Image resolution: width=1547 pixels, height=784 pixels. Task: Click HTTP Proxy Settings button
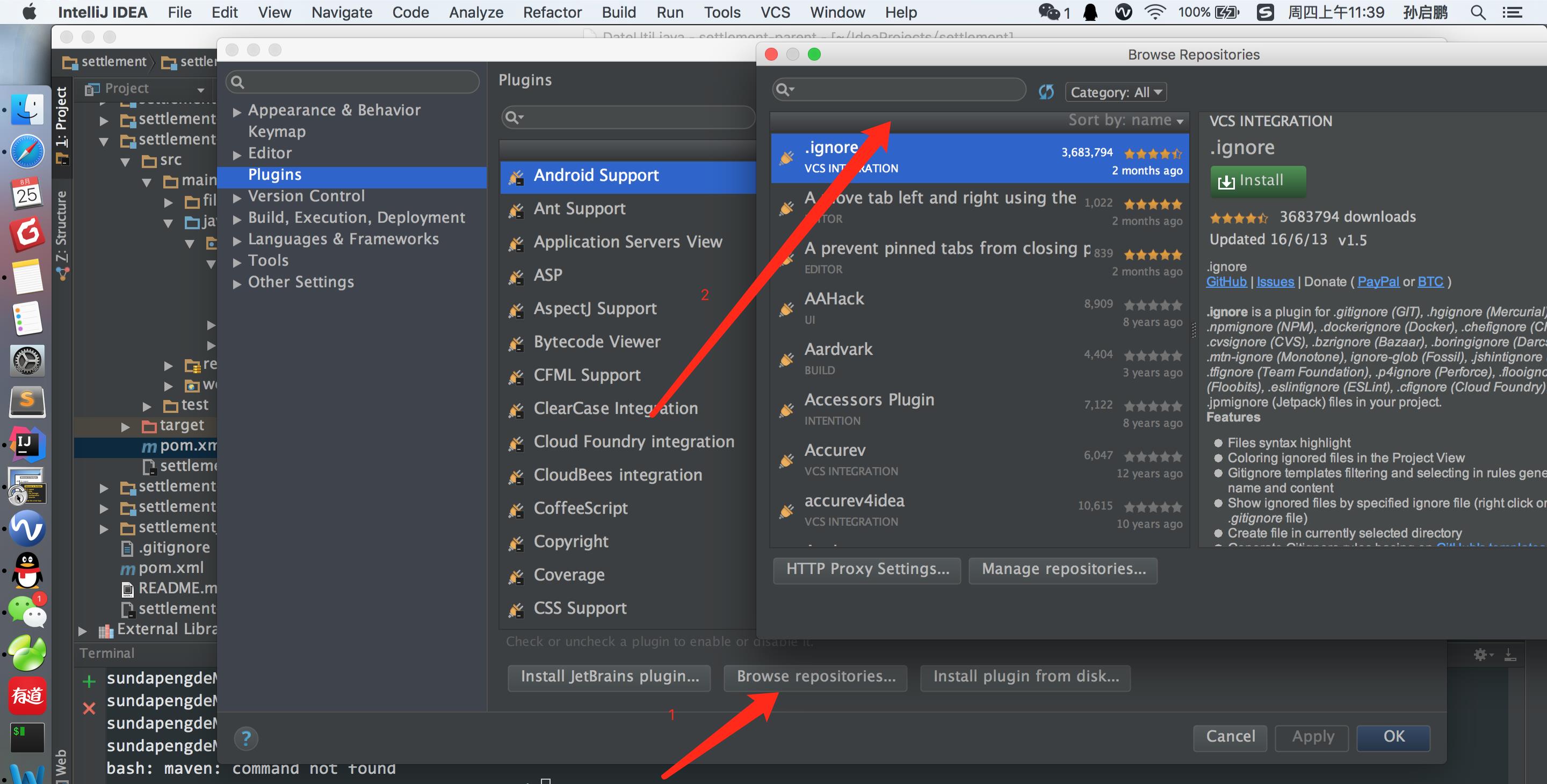click(866, 570)
